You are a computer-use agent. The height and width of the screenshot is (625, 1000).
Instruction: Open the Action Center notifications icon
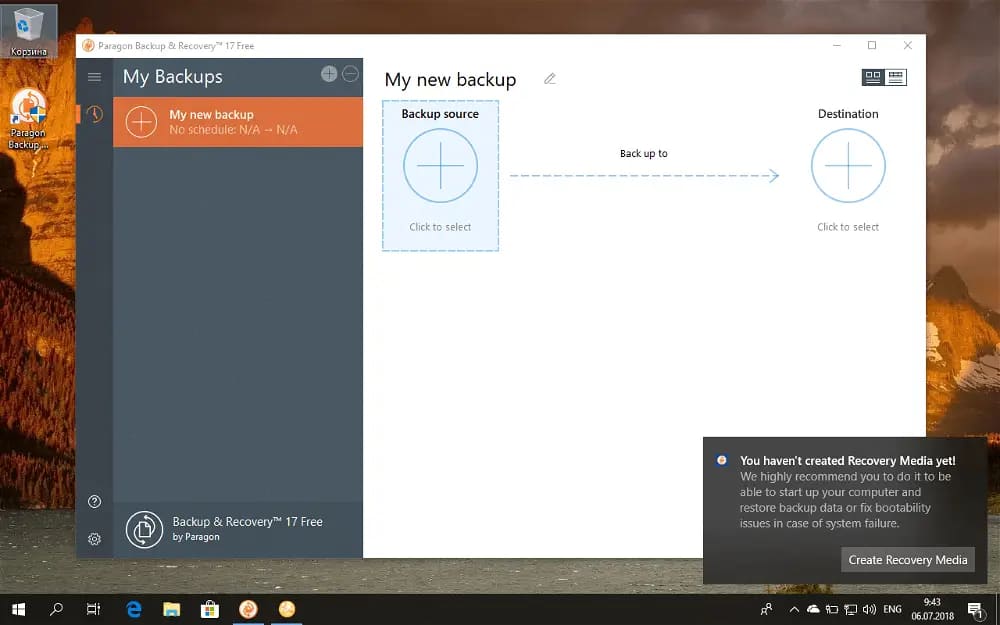[x=976, y=610]
